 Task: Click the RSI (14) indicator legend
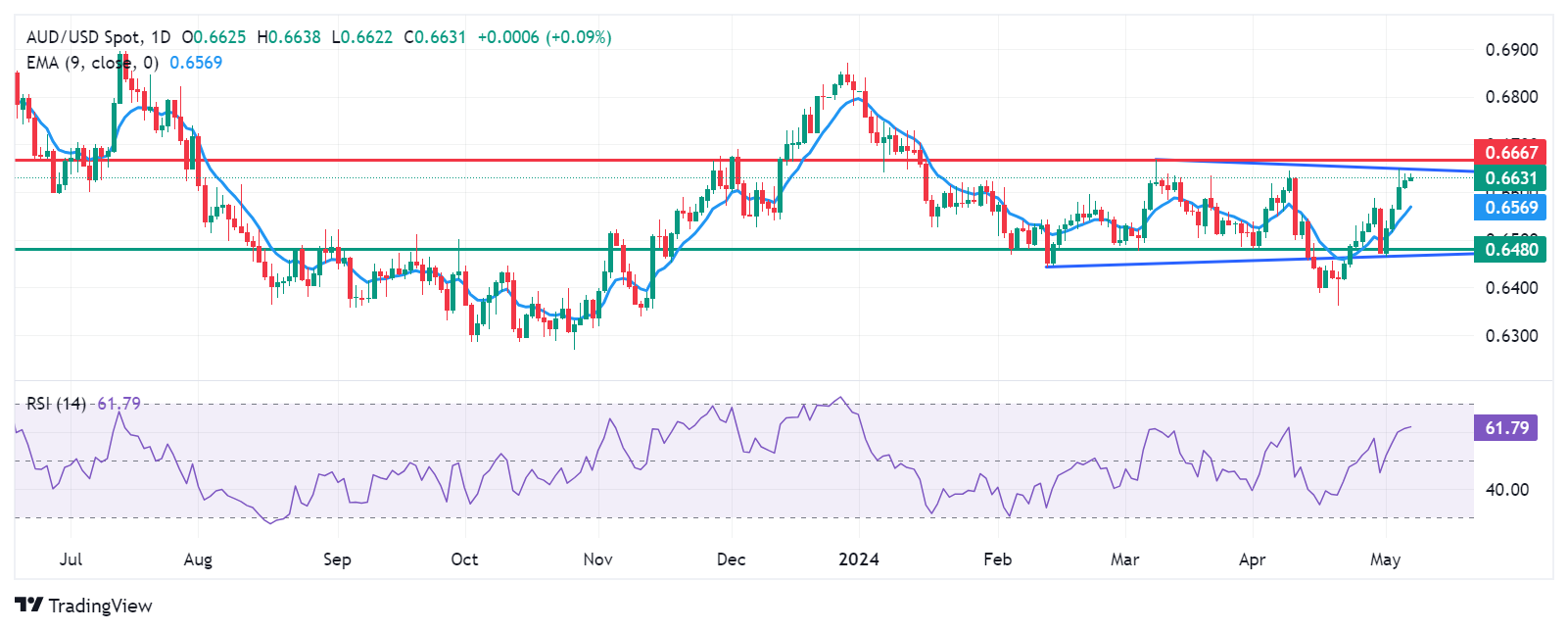pos(56,404)
